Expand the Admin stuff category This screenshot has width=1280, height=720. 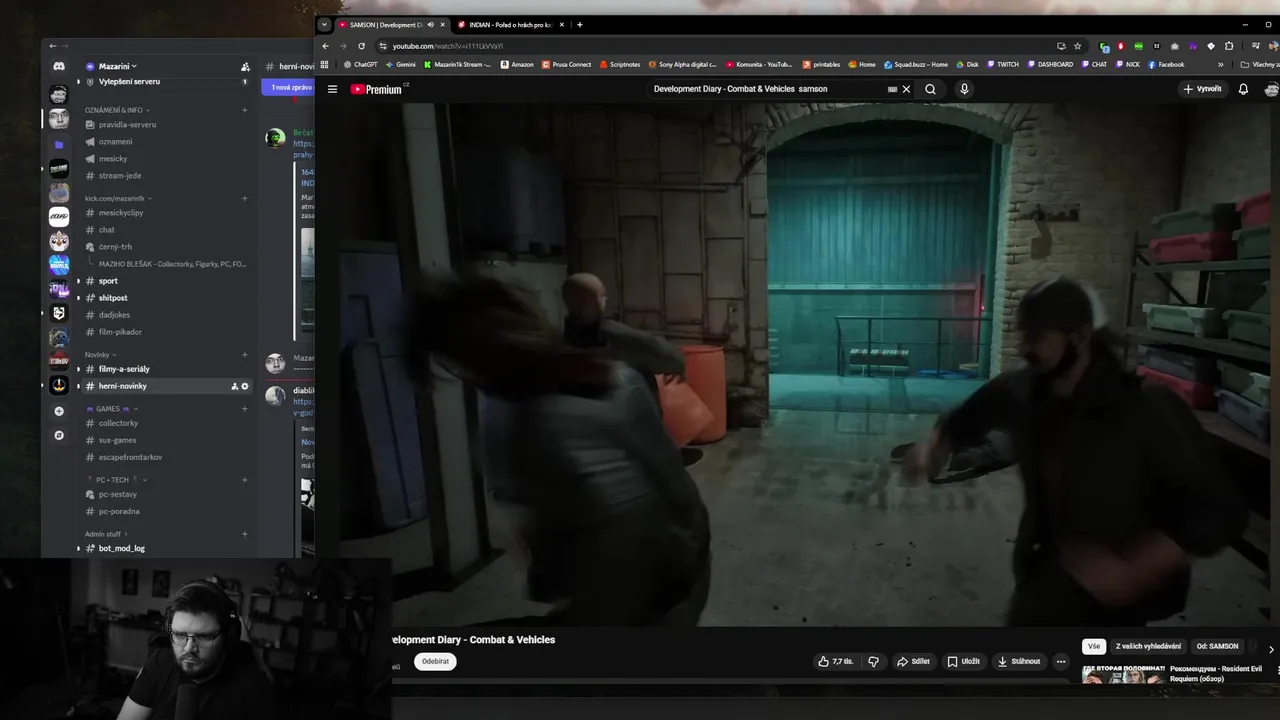click(106, 534)
